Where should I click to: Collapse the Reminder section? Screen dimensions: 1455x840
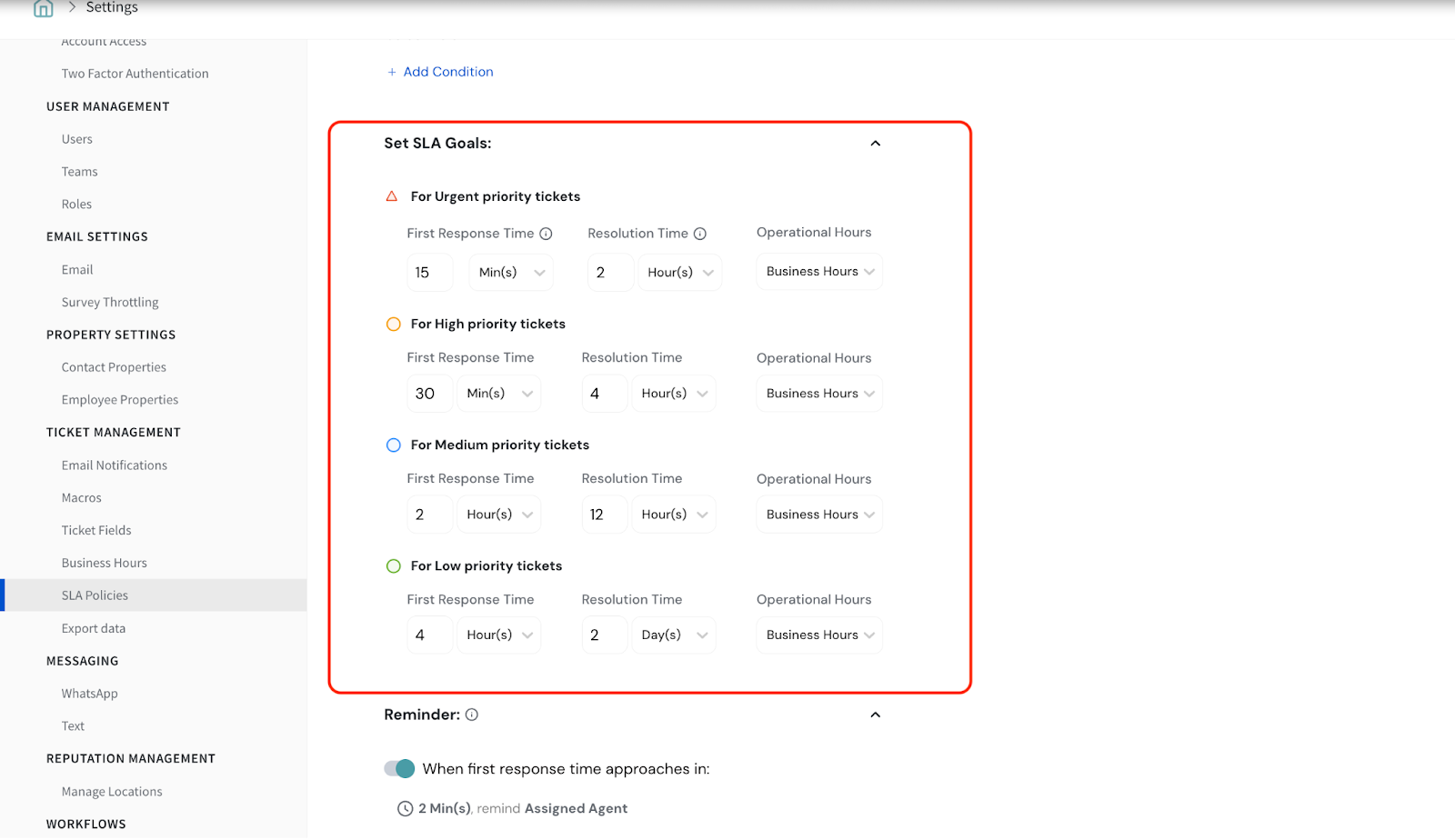[x=875, y=715]
